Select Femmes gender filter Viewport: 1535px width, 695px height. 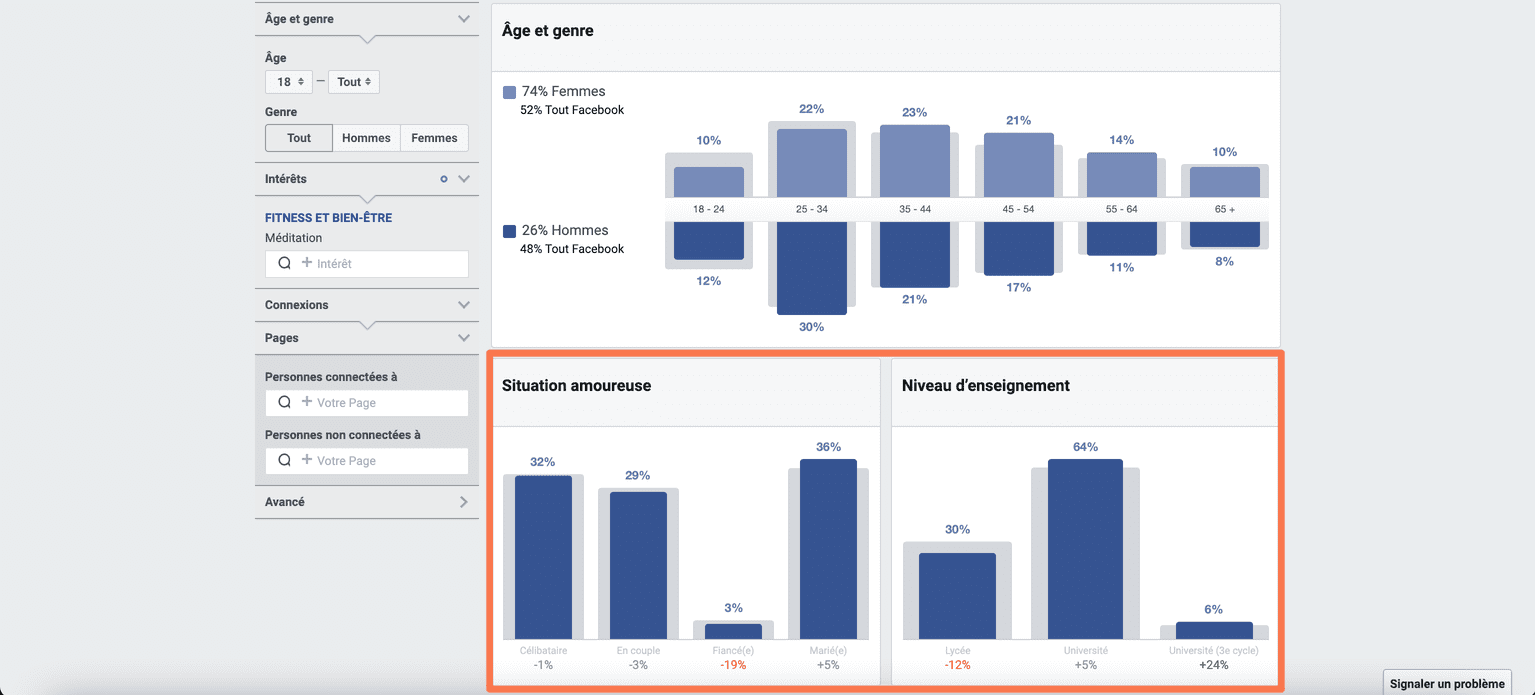434,138
